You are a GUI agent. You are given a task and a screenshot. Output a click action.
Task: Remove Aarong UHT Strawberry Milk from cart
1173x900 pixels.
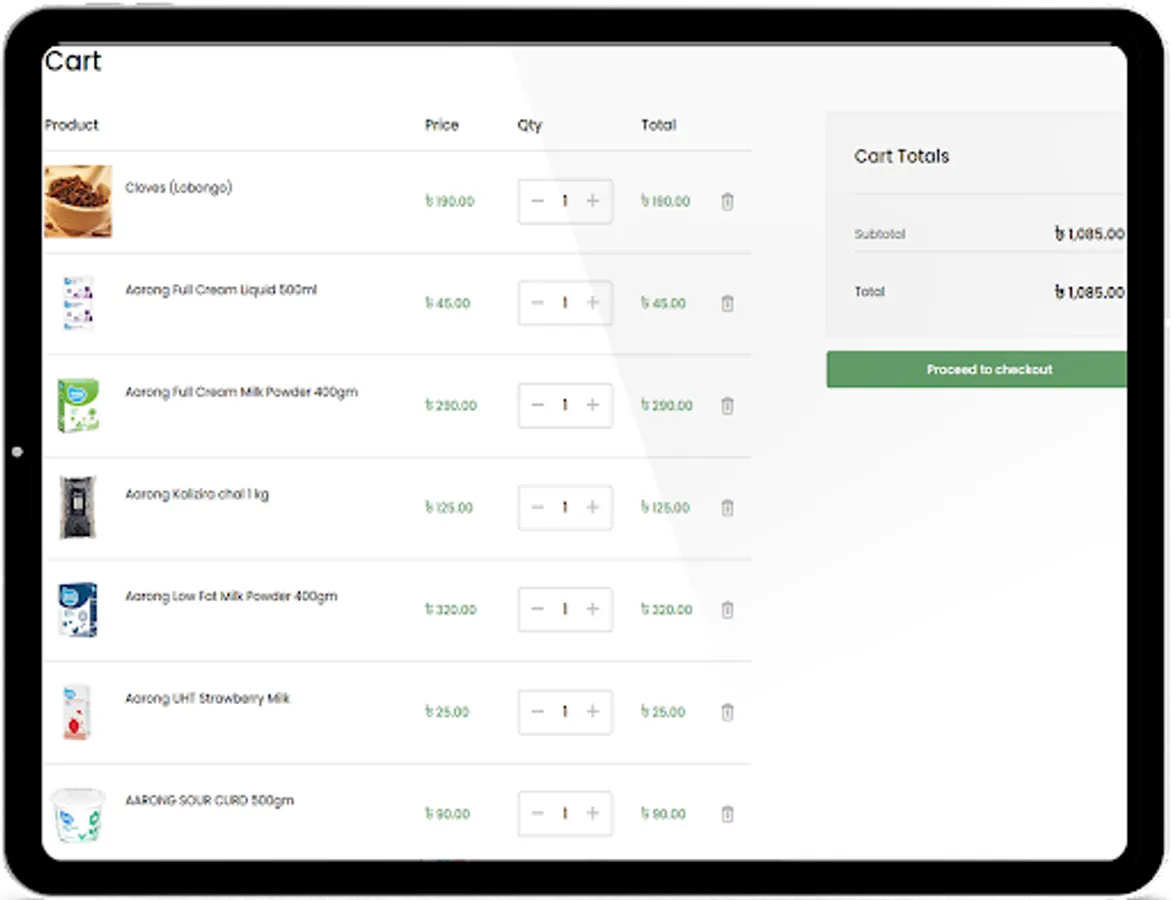(727, 711)
